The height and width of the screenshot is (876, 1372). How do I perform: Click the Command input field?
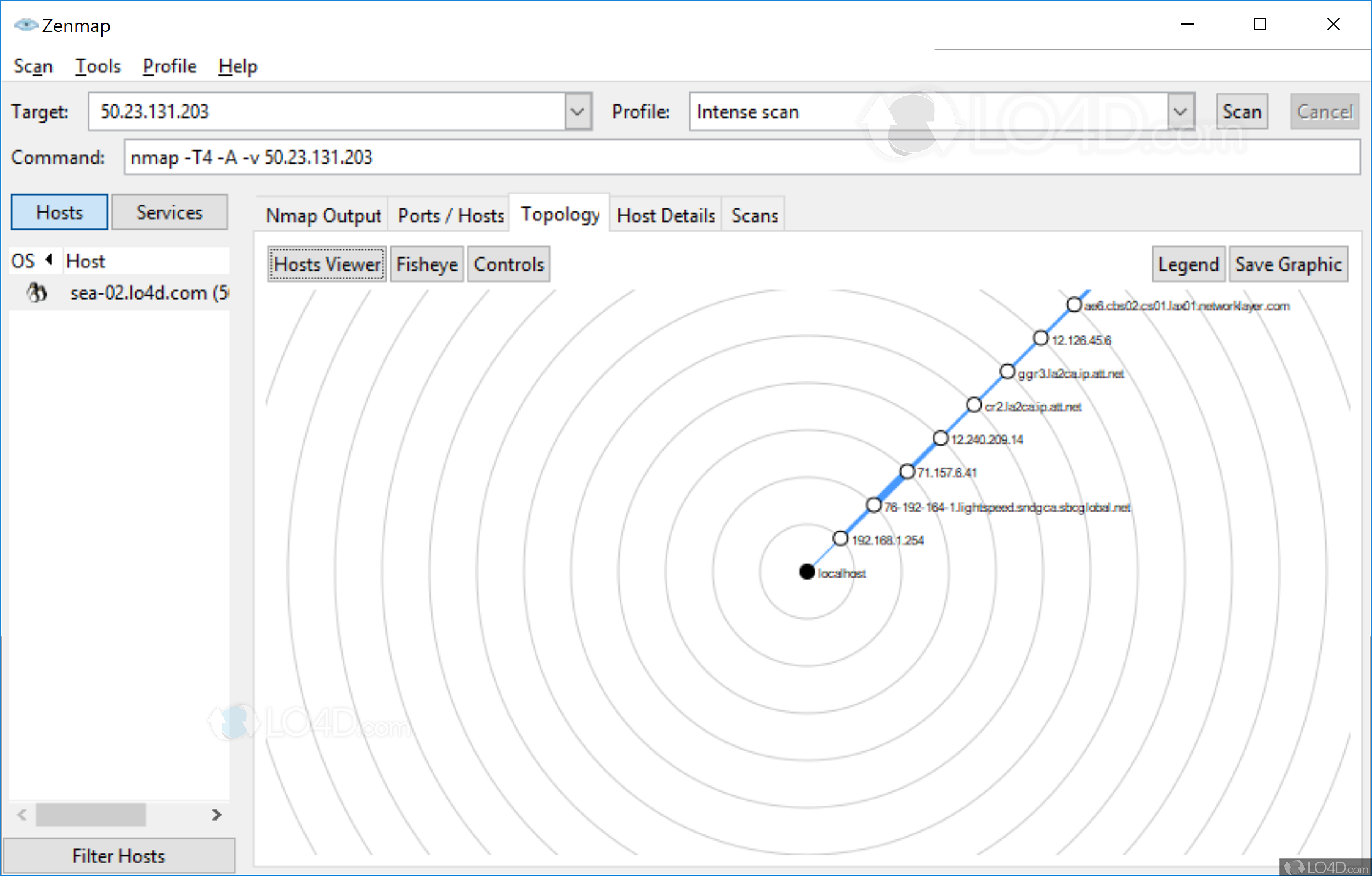(x=742, y=157)
